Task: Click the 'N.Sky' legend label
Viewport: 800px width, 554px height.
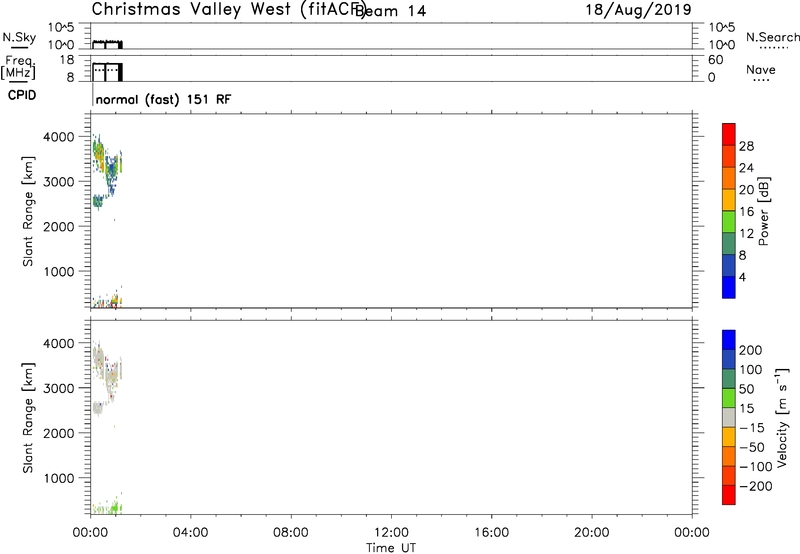Action: 19,37
